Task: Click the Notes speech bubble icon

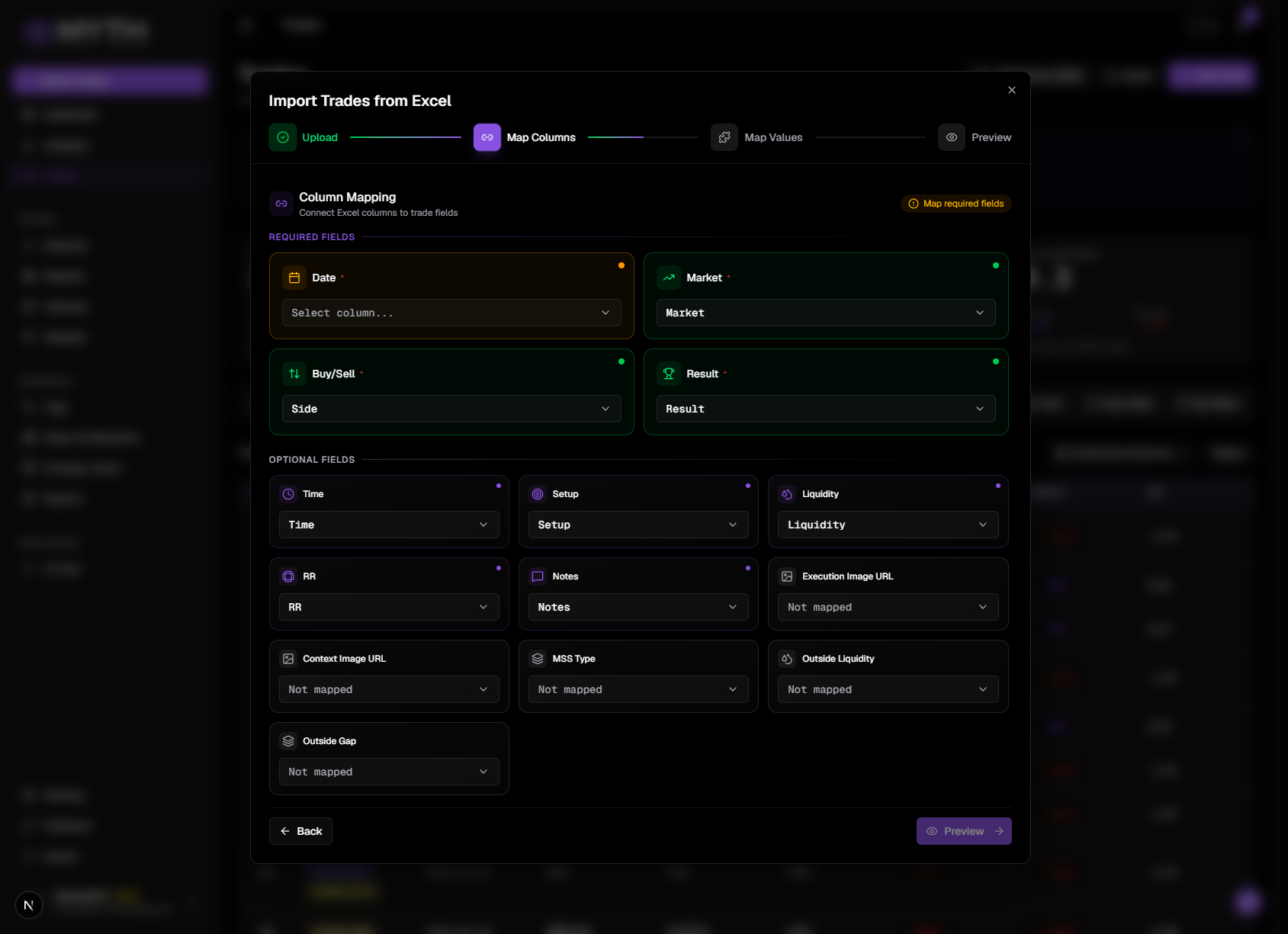Action: click(x=538, y=576)
